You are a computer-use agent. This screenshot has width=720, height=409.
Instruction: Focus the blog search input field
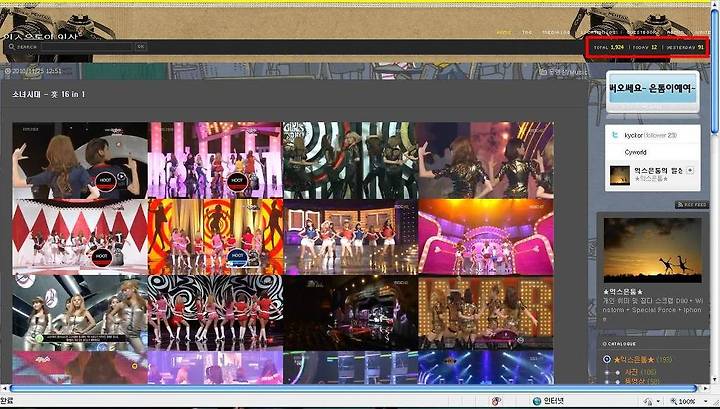point(86,46)
